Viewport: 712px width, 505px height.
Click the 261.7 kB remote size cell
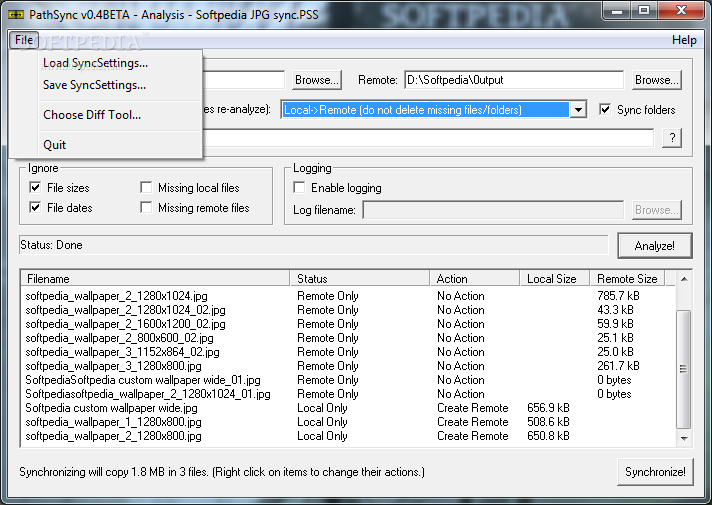tap(618, 366)
